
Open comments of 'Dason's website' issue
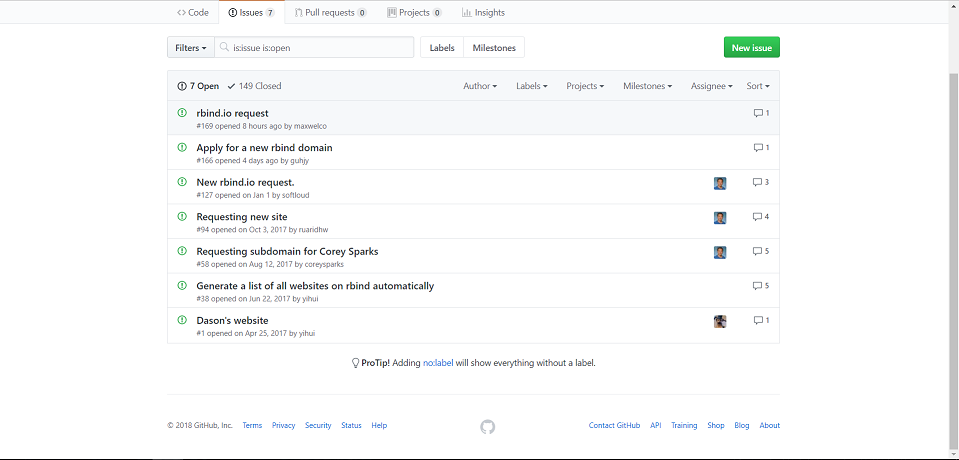[x=761, y=321]
